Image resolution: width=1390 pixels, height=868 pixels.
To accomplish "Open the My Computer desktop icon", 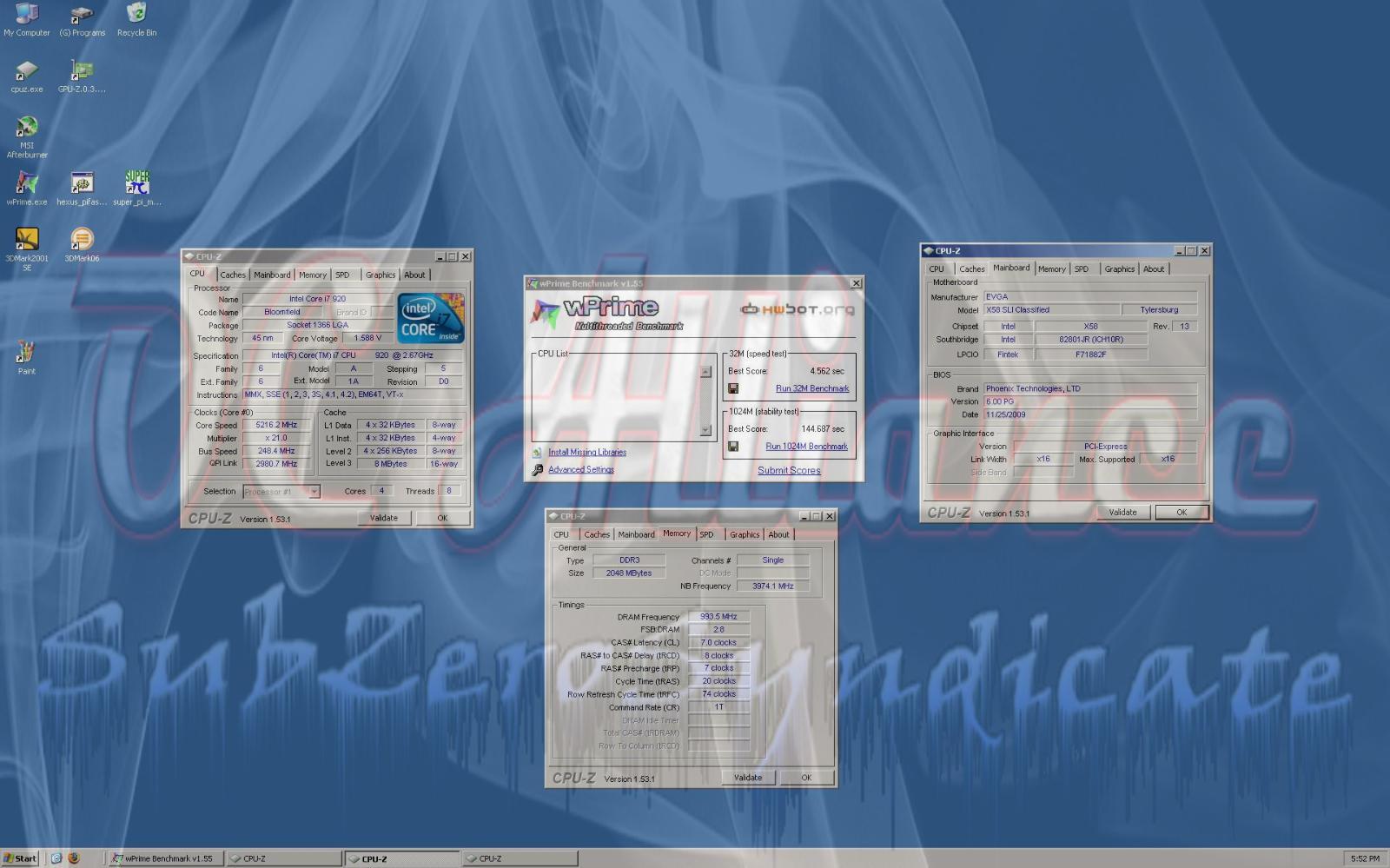I will coord(27,19).
